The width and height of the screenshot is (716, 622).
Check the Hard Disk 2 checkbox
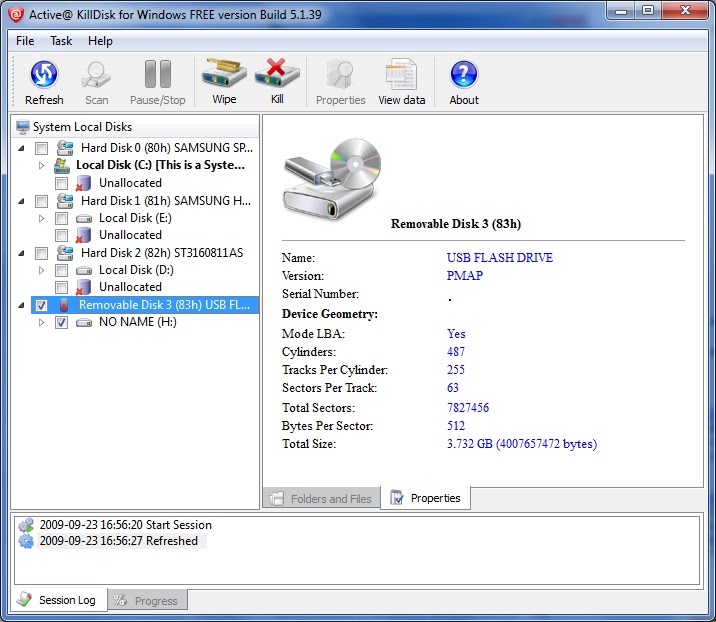click(x=42, y=253)
